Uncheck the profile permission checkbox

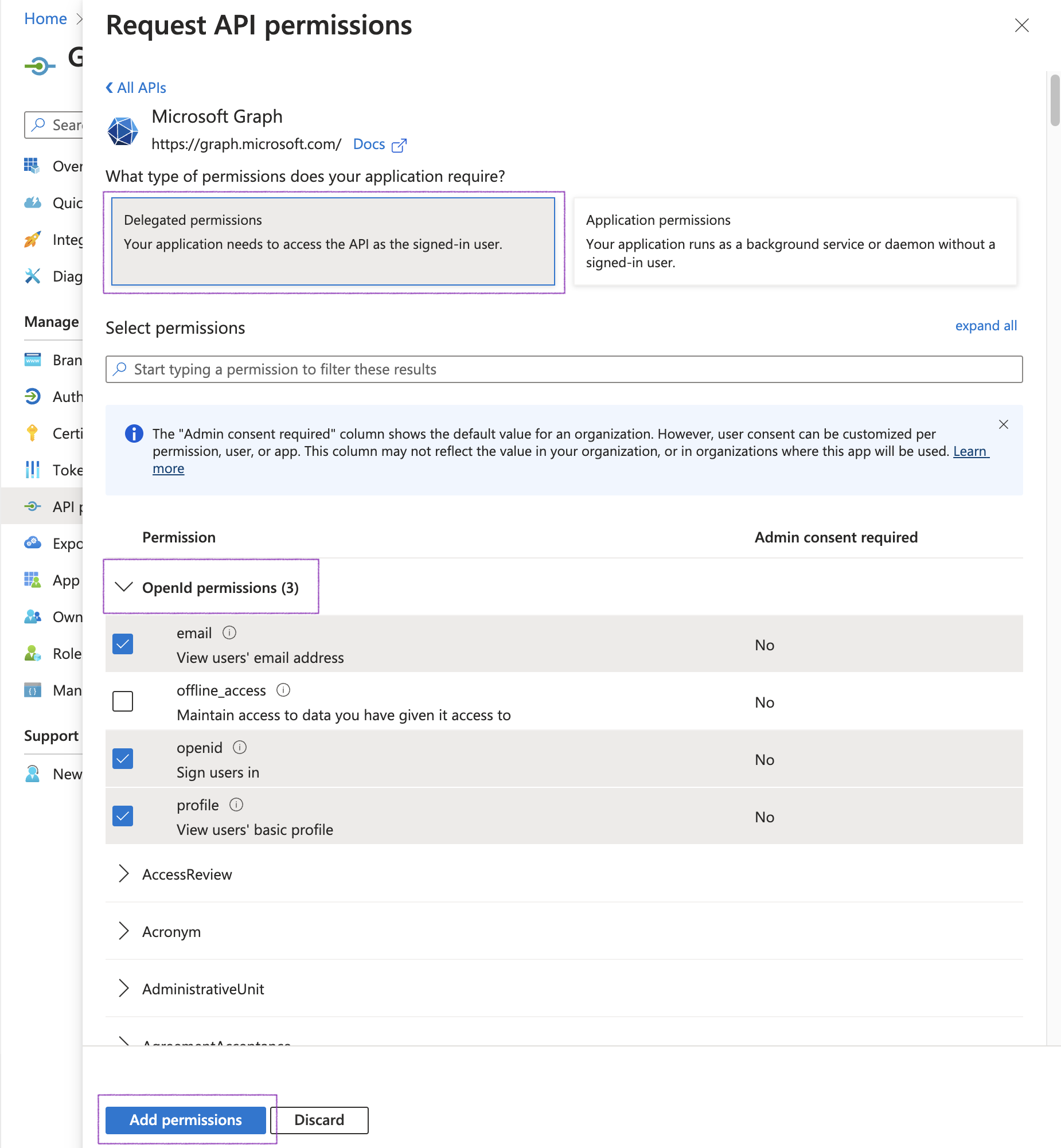pos(123,816)
